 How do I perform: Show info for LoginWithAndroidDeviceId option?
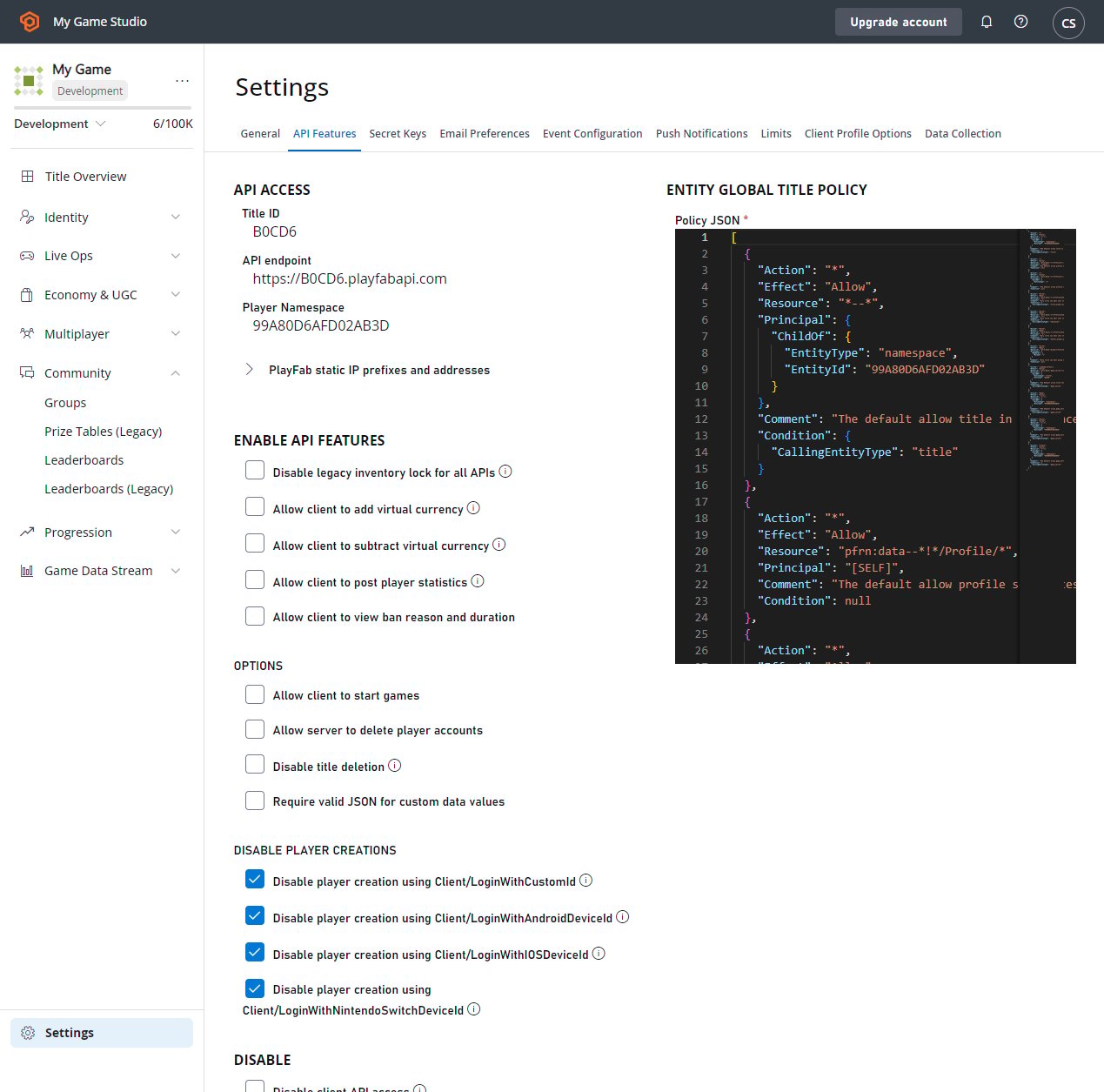coord(623,917)
